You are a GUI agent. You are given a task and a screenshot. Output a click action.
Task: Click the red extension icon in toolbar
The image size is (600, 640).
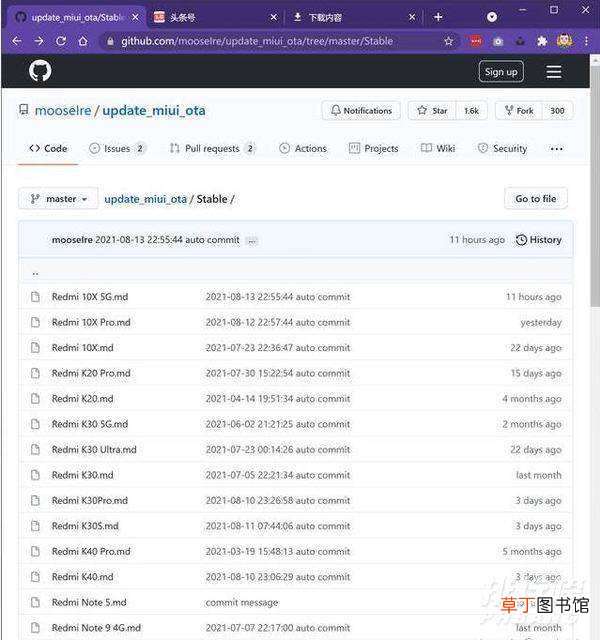tap(476, 41)
